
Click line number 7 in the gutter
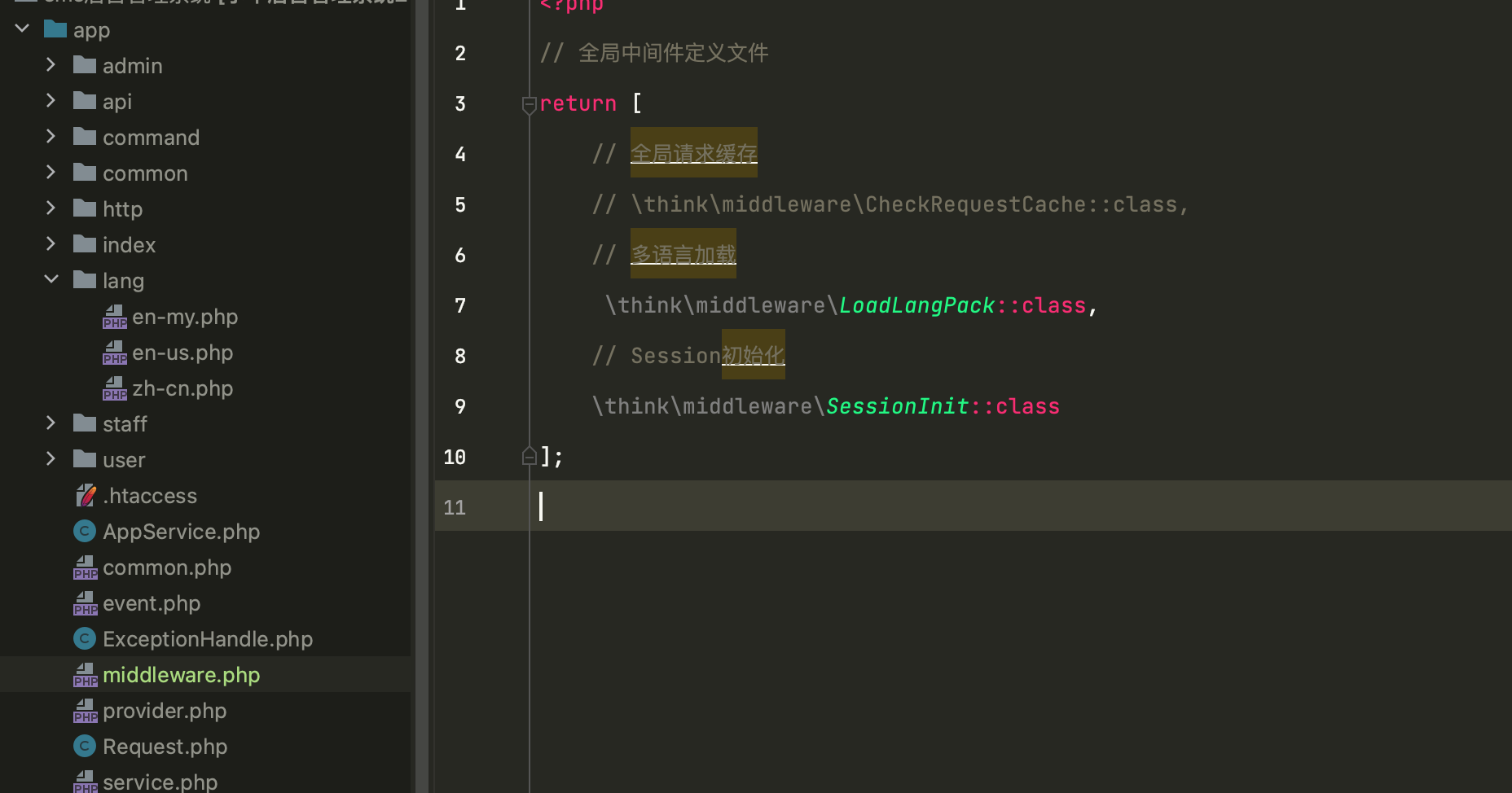[x=460, y=306]
